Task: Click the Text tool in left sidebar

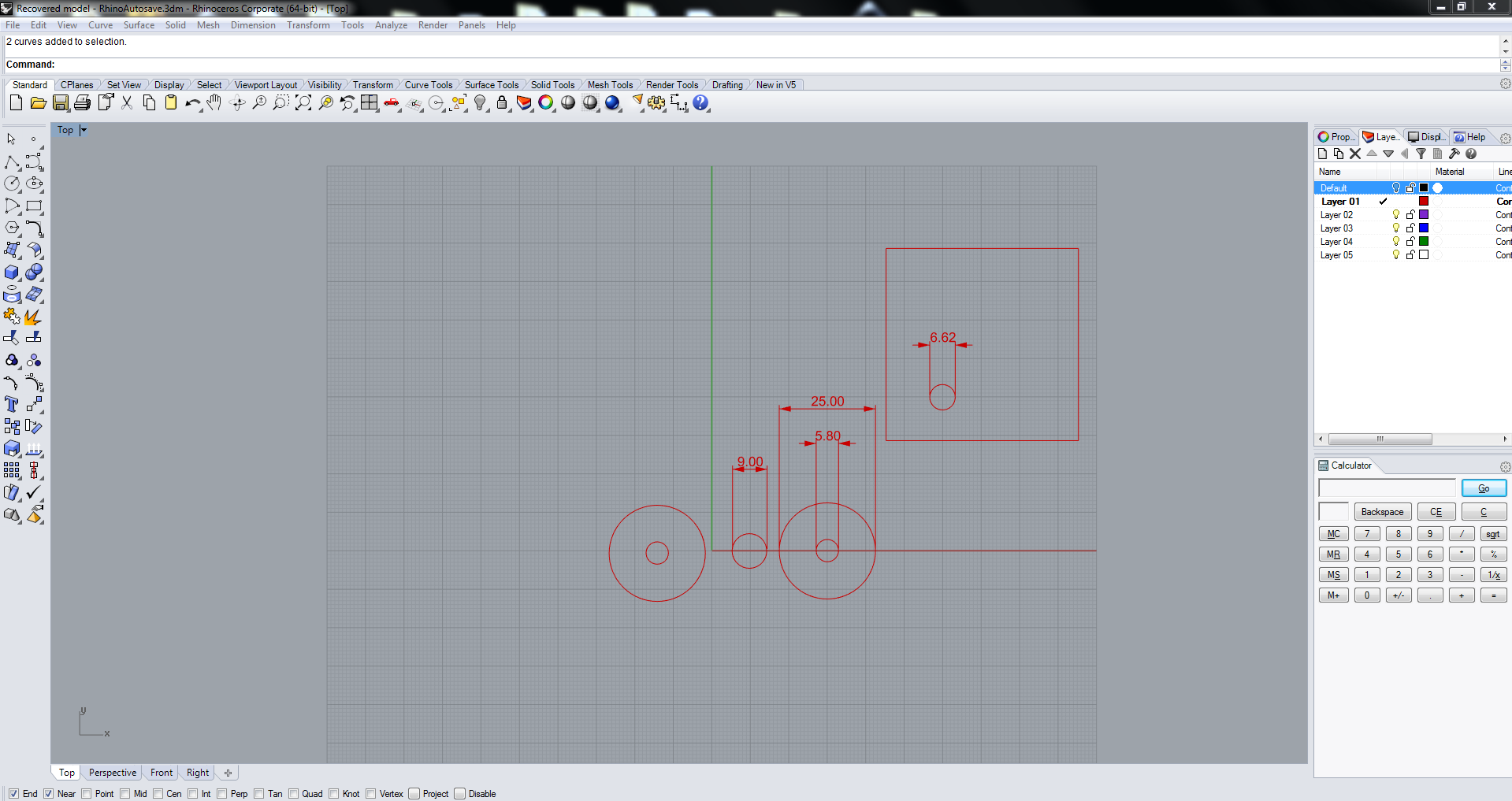Action: (x=12, y=404)
